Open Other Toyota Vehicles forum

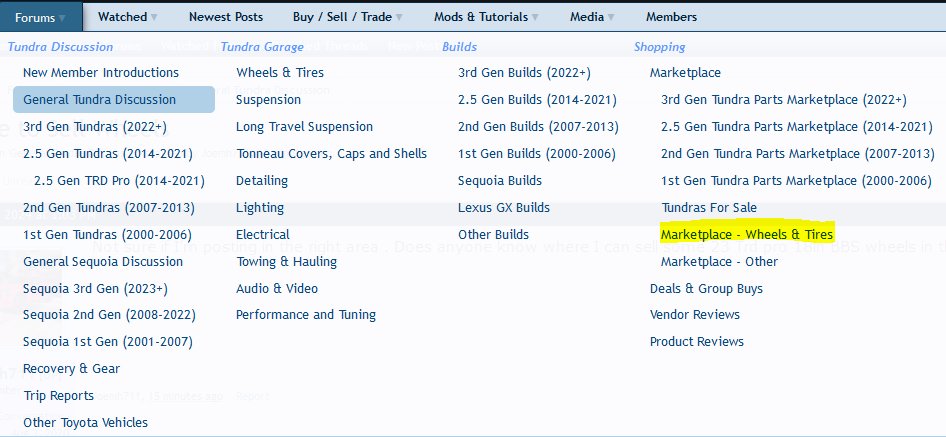click(x=85, y=423)
